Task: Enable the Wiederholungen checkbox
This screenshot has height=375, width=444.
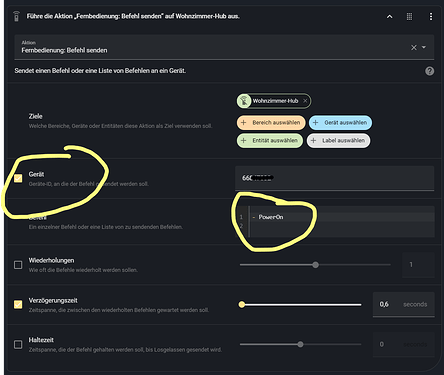Action: click(18, 265)
